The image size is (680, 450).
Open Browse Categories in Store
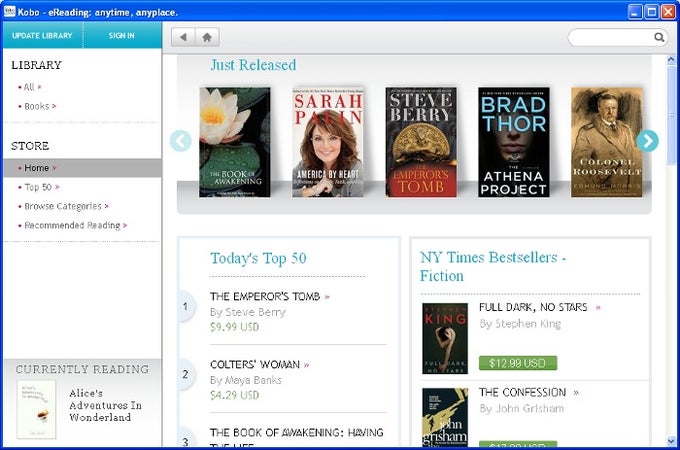point(63,206)
